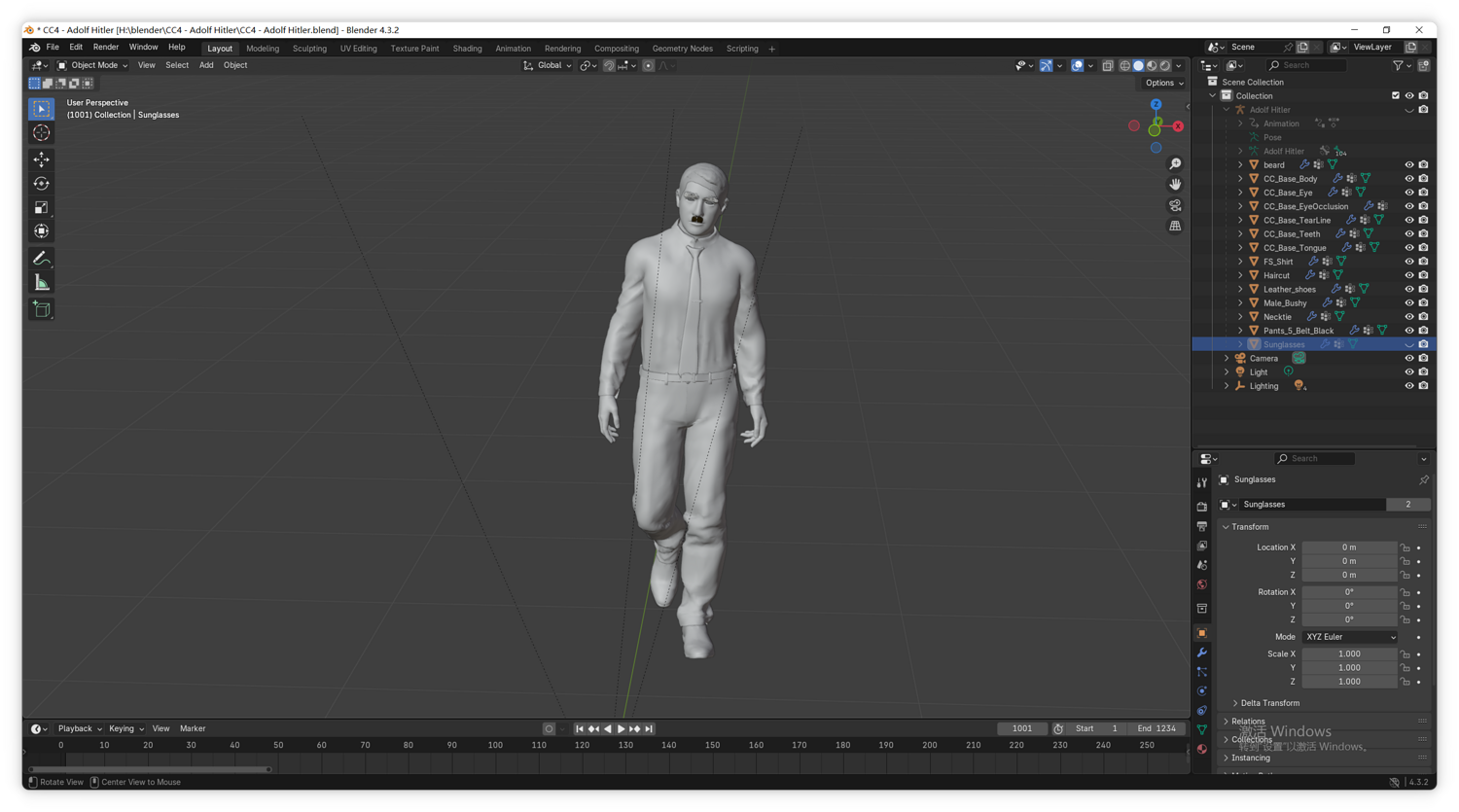1459x812 pixels.
Task: Select the Cursor tool in the toolbar
Action: (41, 133)
